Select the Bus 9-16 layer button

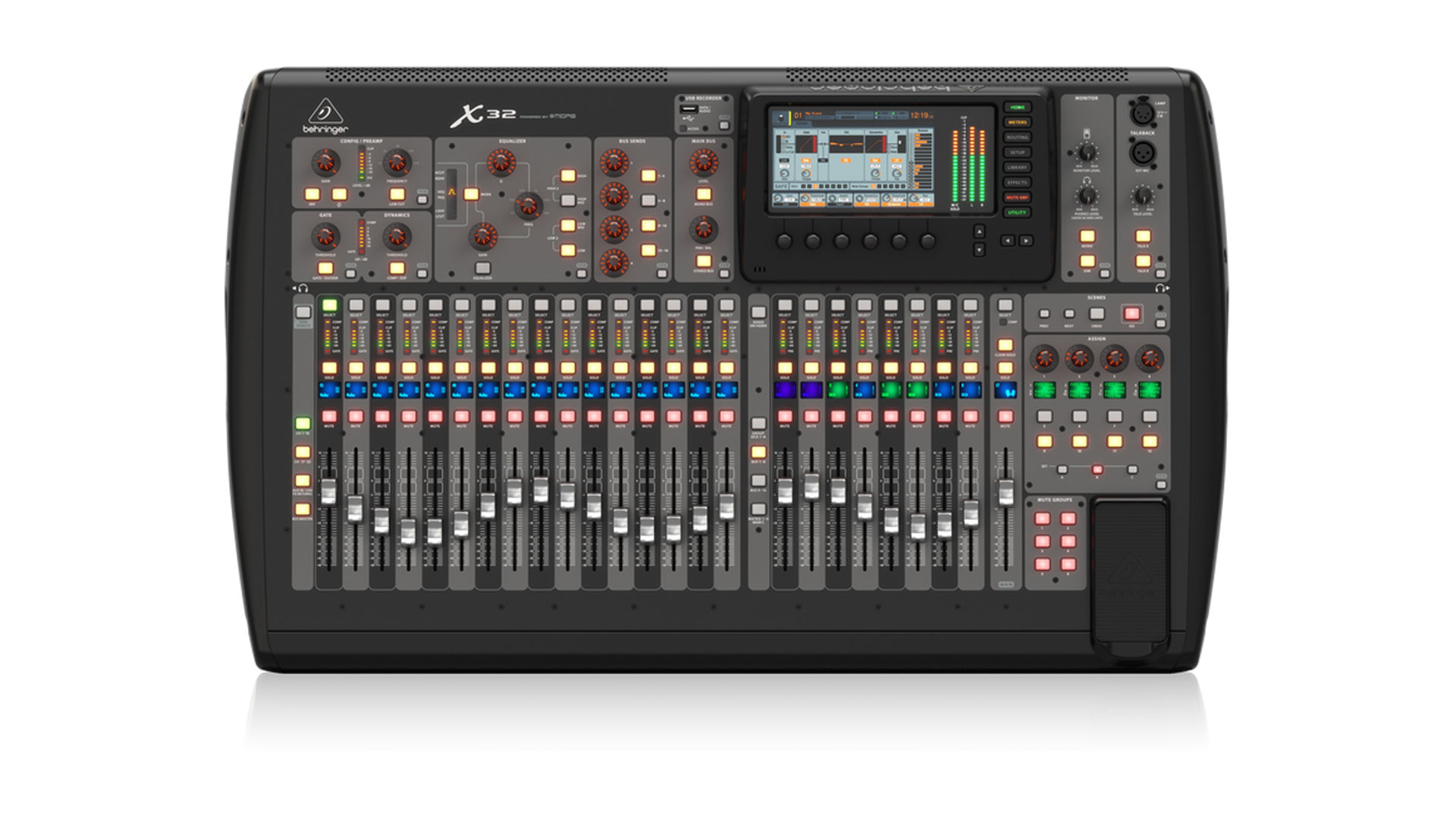point(758,480)
